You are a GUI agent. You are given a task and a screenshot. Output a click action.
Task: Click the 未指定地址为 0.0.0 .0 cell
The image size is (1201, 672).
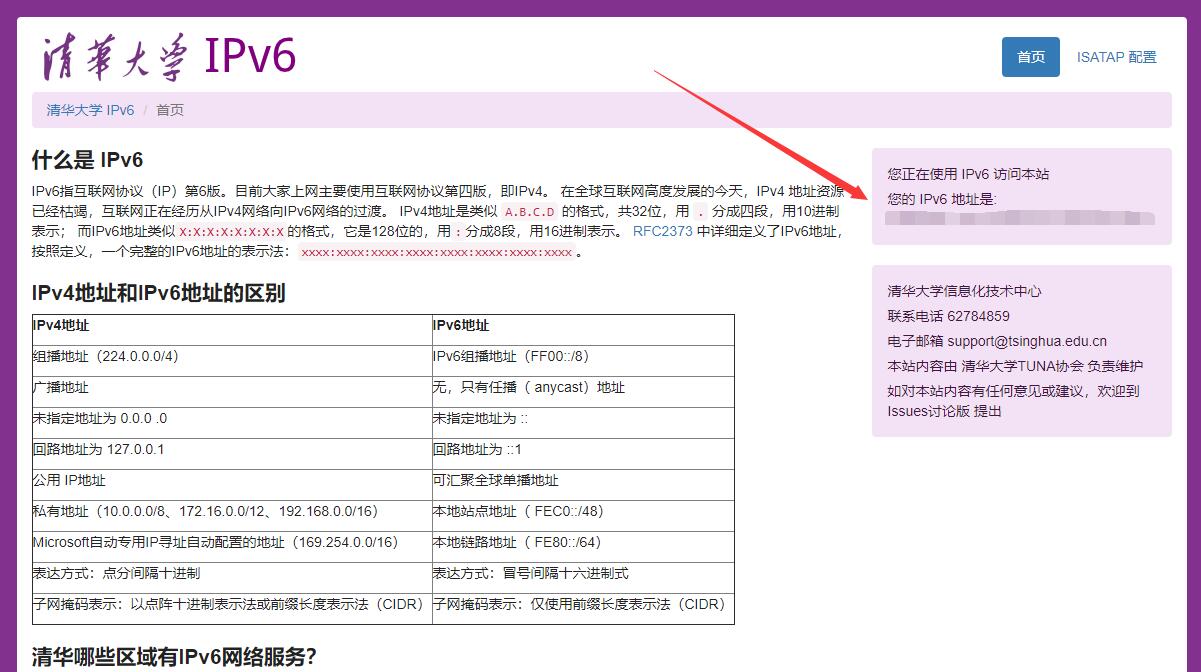coord(232,422)
